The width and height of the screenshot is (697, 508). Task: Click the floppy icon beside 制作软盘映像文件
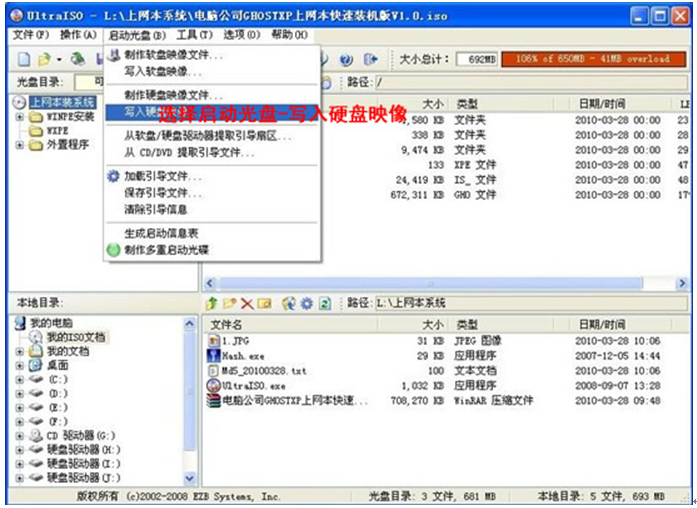[114, 55]
